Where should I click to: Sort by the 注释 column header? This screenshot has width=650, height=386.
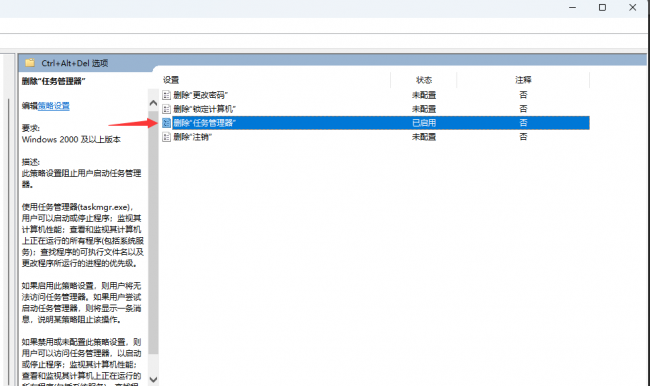523,80
